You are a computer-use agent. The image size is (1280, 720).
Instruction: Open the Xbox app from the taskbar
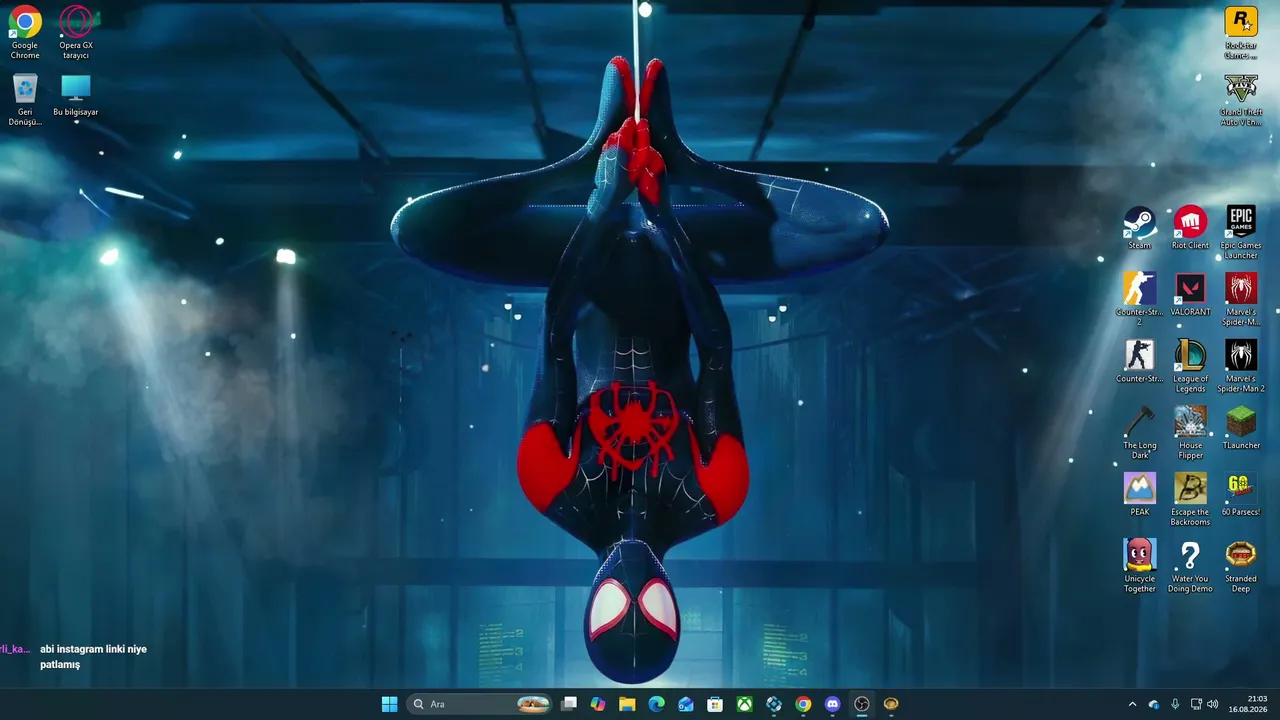pos(744,704)
